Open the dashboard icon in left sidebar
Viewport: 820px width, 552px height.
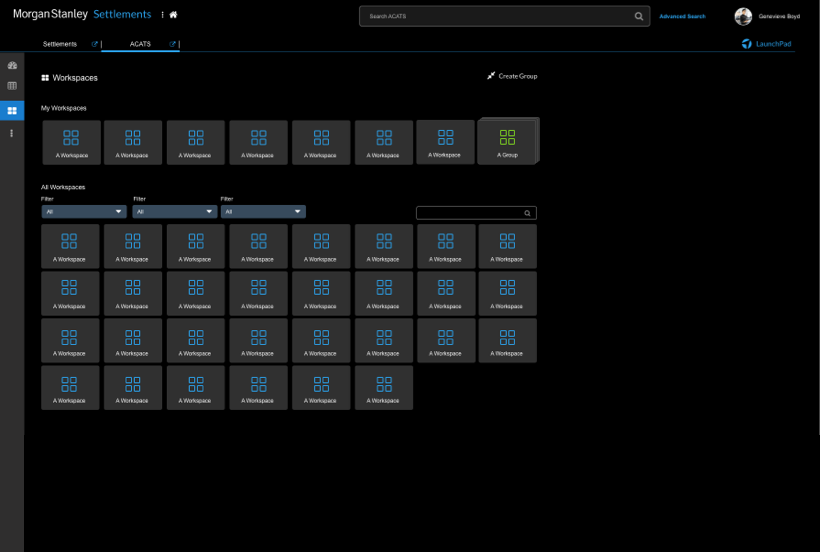(x=12, y=65)
